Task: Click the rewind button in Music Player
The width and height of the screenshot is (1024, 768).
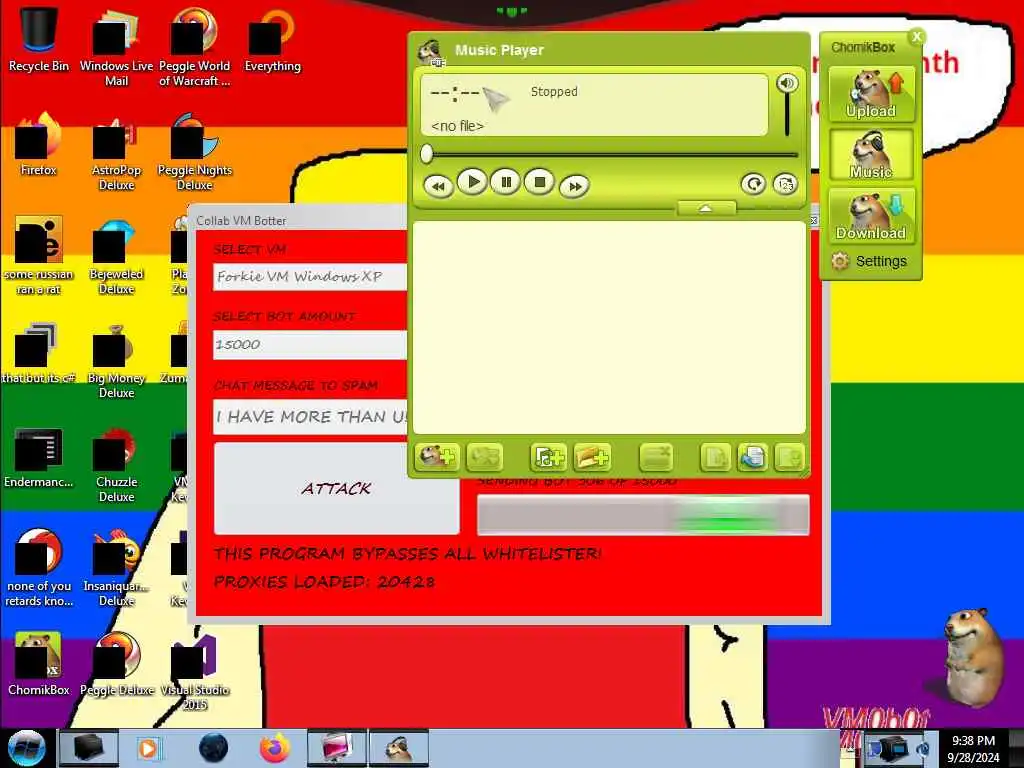Action: (438, 186)
